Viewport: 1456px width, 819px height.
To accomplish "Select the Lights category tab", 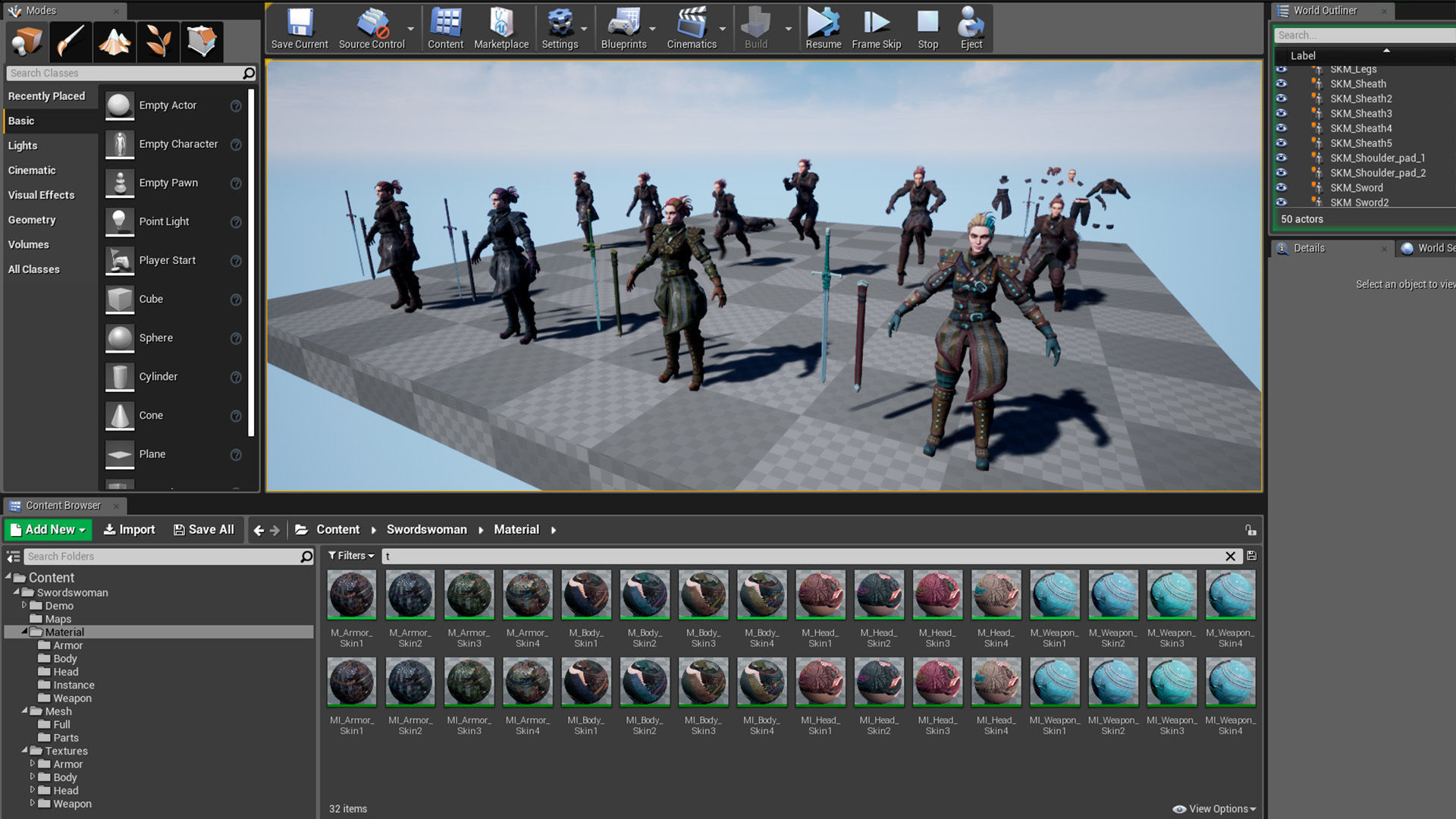I will point(23,146).
